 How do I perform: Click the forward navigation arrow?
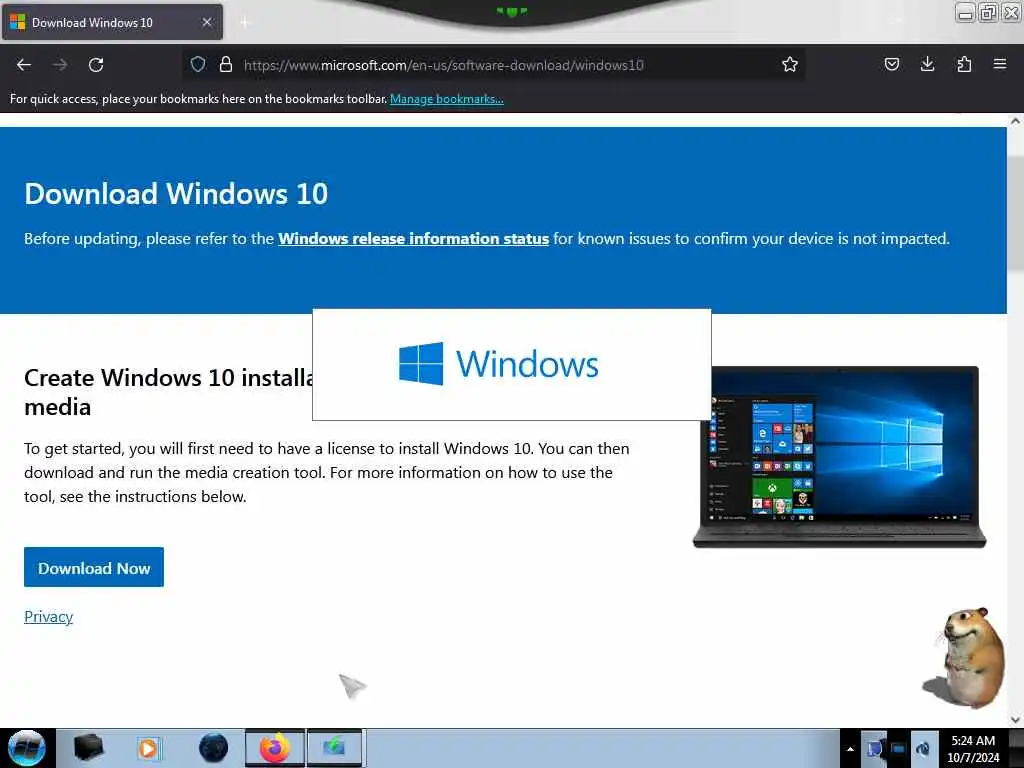pyautogui.click(x=60, y=65)
